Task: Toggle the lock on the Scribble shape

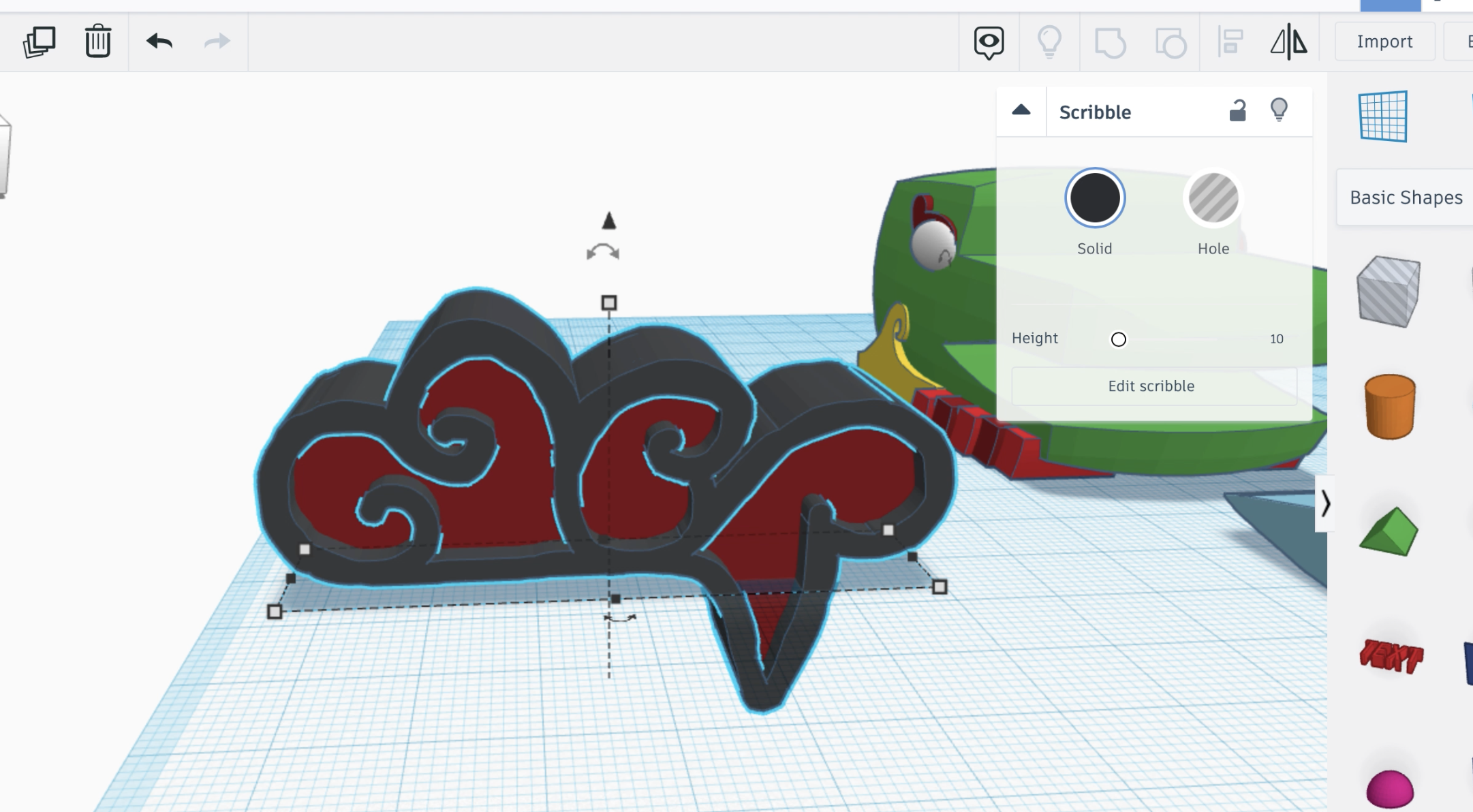Action: (1237, 110)
